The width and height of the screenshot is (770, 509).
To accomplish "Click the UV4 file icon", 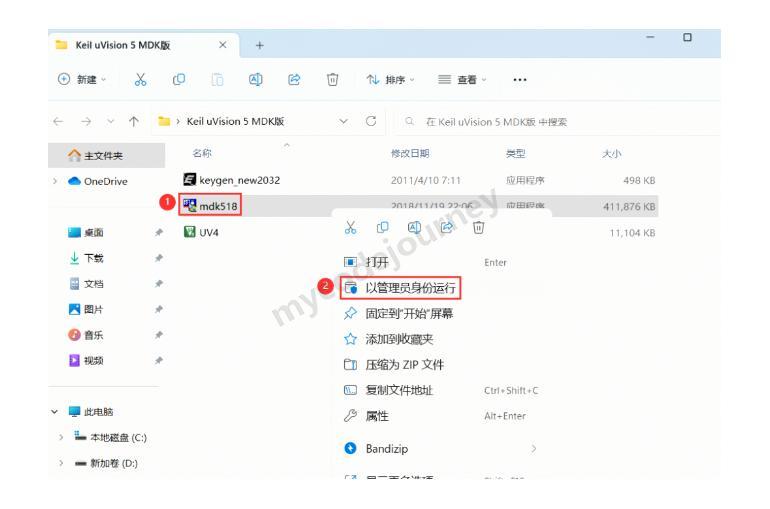I will click(189, 232).
